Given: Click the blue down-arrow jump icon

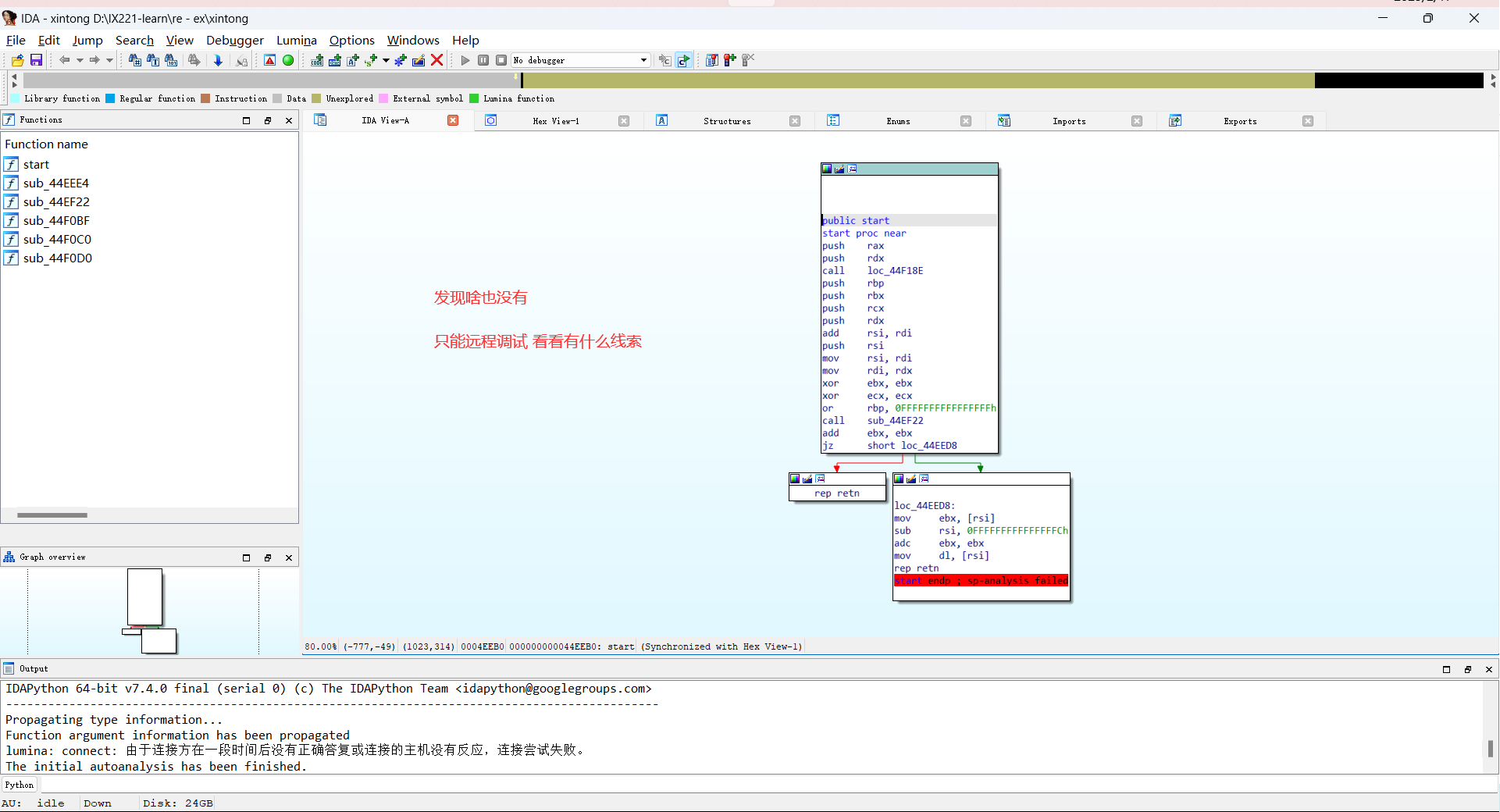Looking at the screenshot, I should point(218,60).
